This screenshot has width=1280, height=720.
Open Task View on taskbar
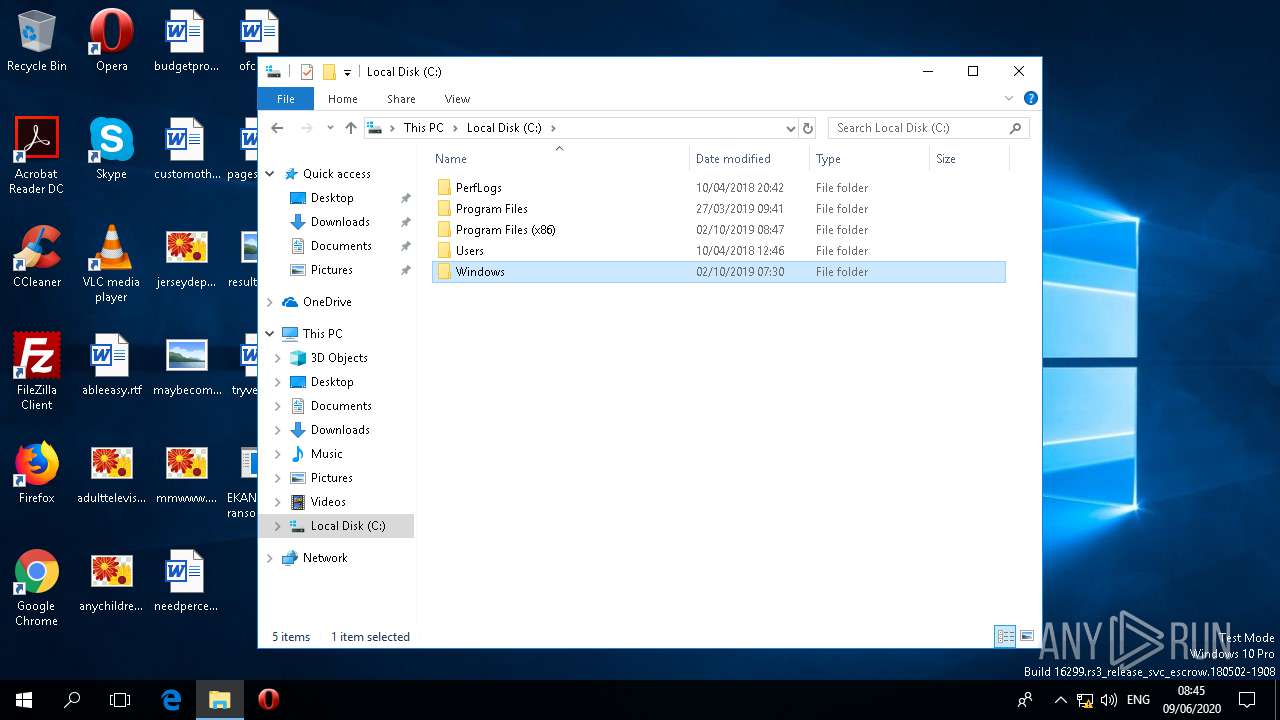point(120,700)
